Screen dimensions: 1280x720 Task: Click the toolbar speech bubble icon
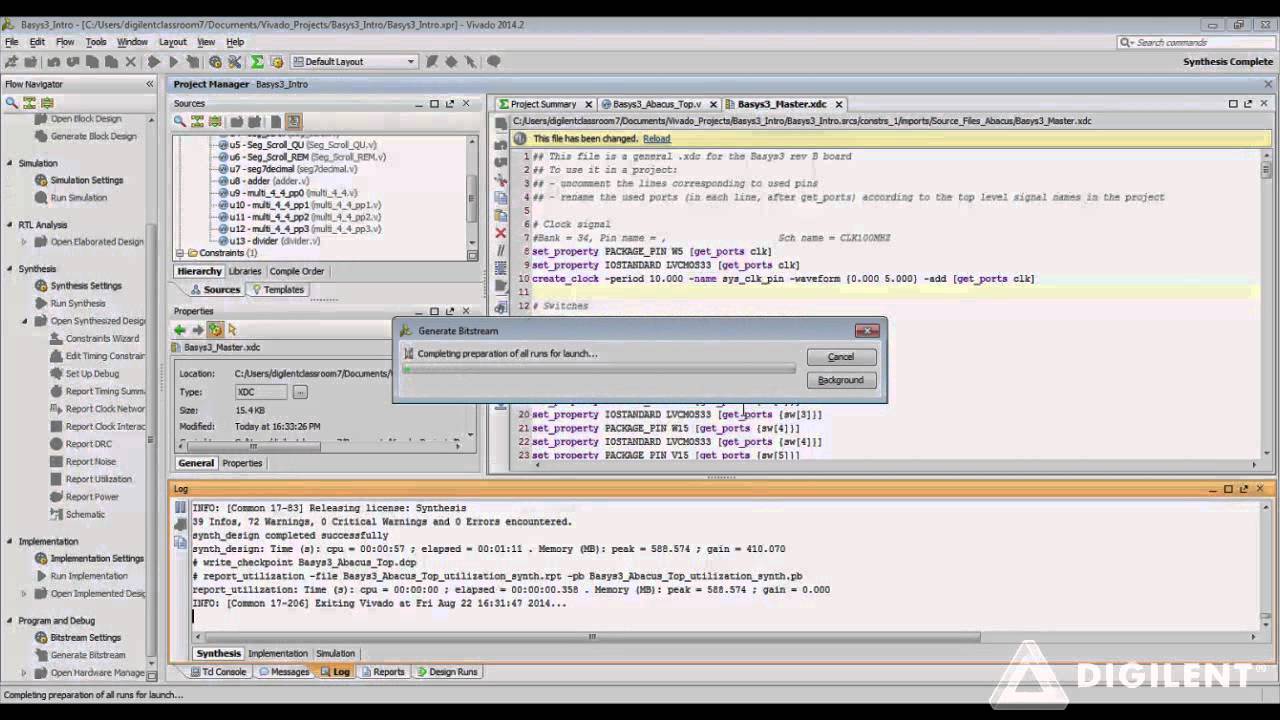493,62
